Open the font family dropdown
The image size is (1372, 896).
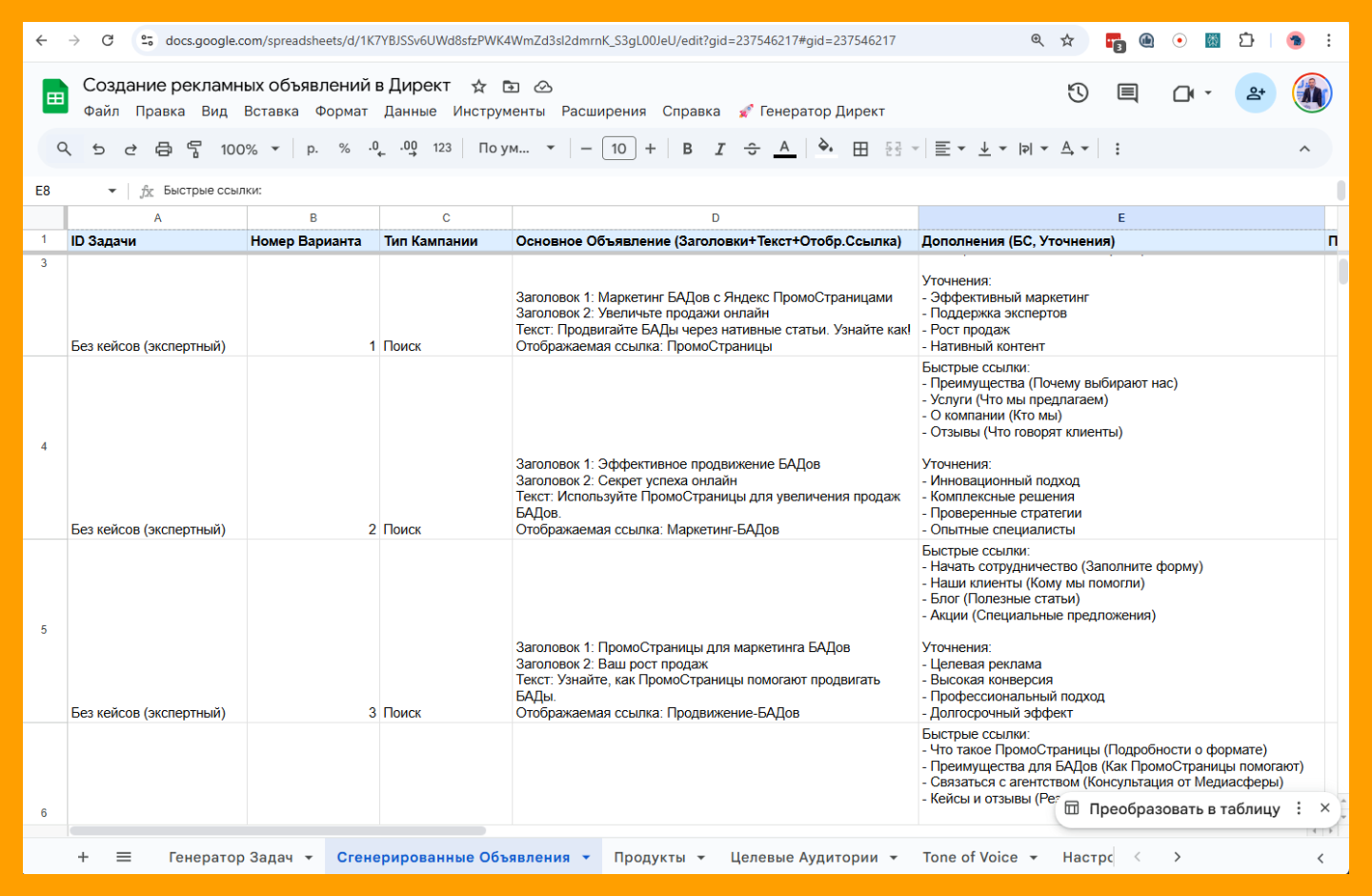point(516,149)
